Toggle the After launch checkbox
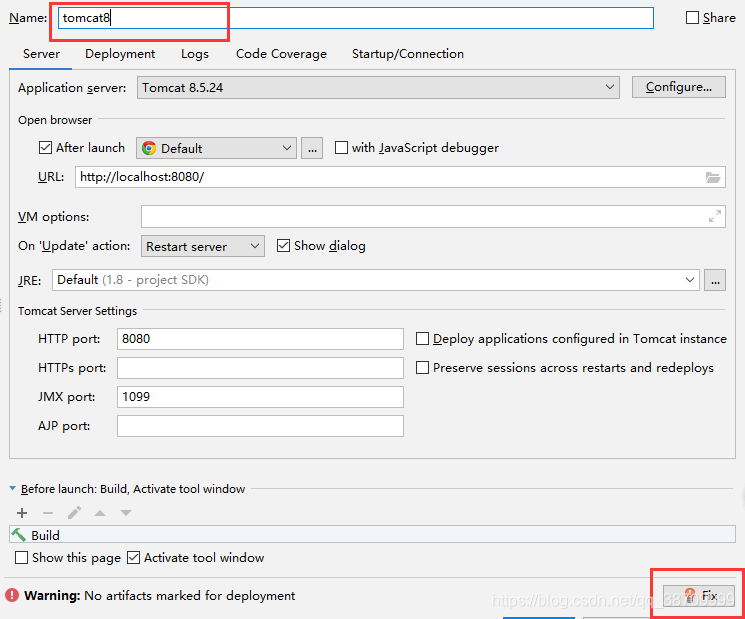The height and width of the screenshot is (619, 745). coord(45,148)
